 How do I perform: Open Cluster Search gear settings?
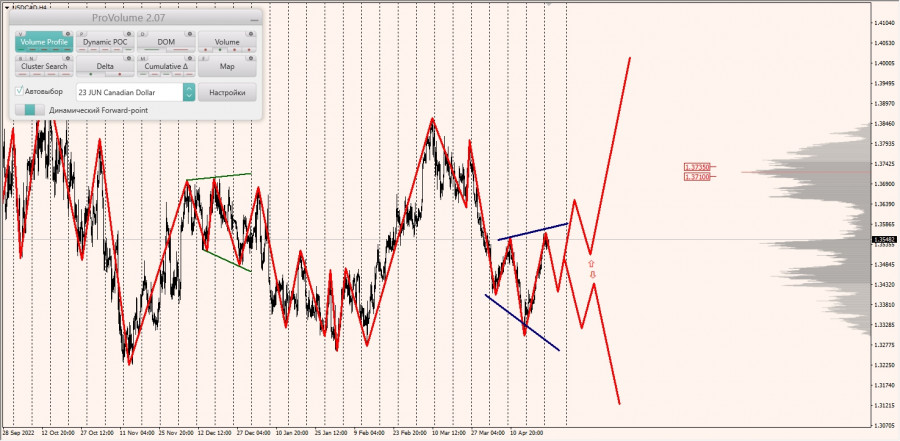point(68,58)
